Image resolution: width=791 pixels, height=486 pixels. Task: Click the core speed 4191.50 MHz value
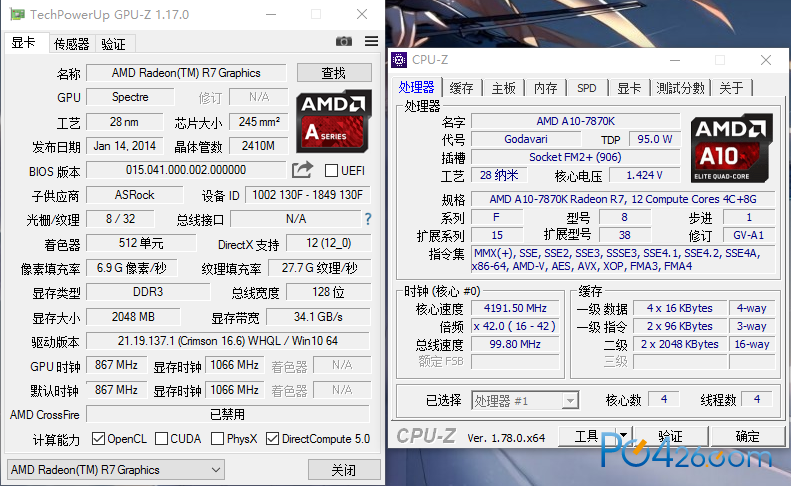click(x=515, y=308)
